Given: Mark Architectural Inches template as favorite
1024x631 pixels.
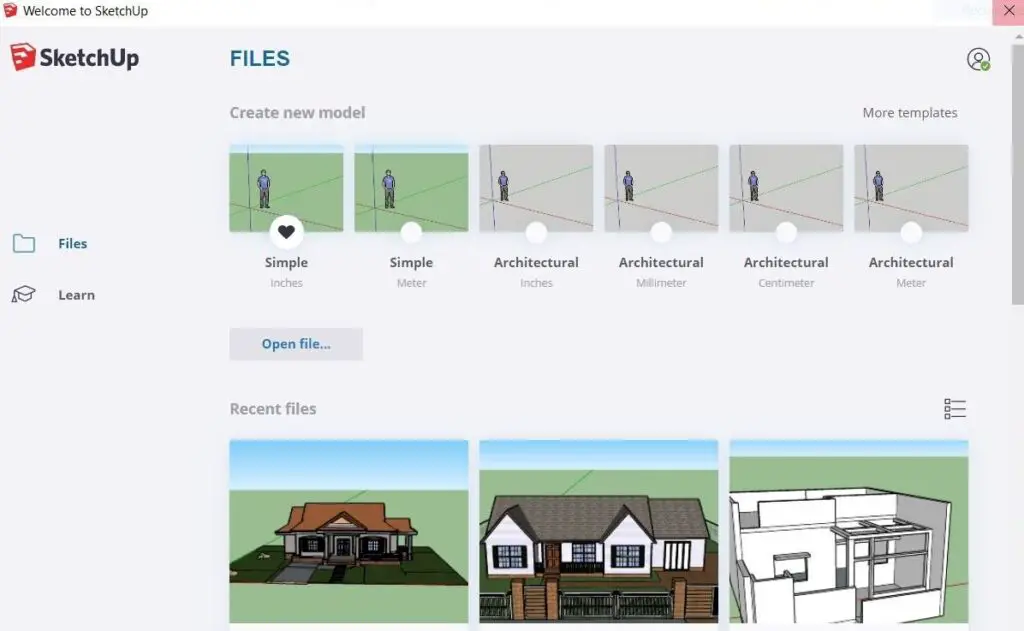Looking at the screenshot, I should (536, 232).
